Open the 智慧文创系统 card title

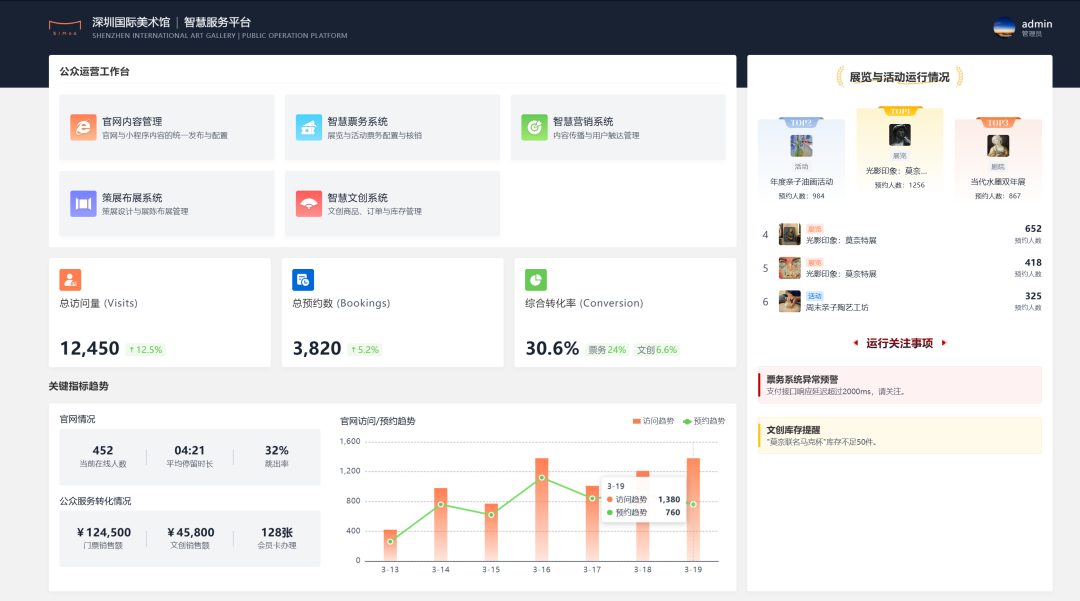[x=357, y=198]
